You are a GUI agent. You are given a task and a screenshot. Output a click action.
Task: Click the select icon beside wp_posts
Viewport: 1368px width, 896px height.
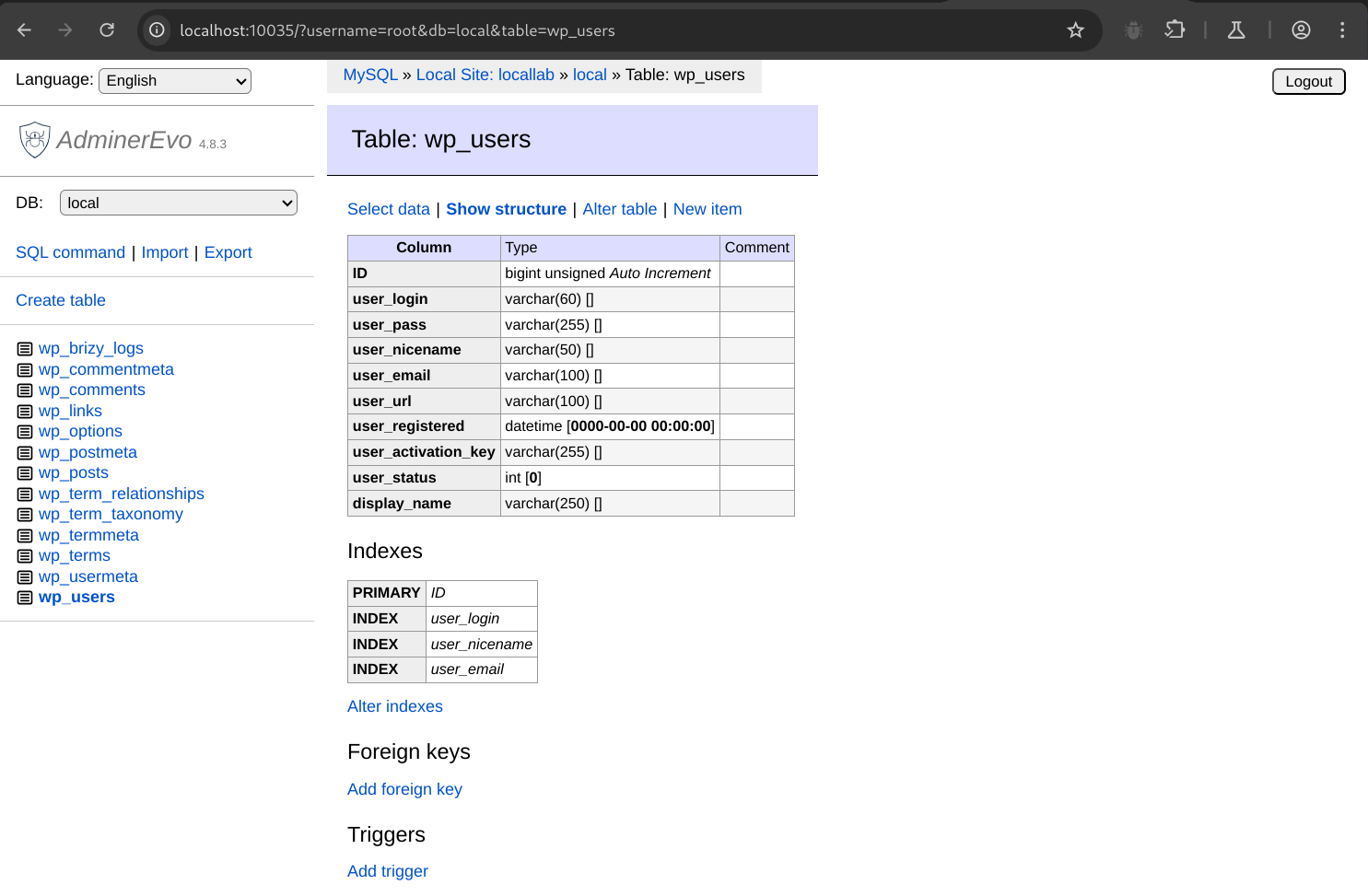(25, 473)
